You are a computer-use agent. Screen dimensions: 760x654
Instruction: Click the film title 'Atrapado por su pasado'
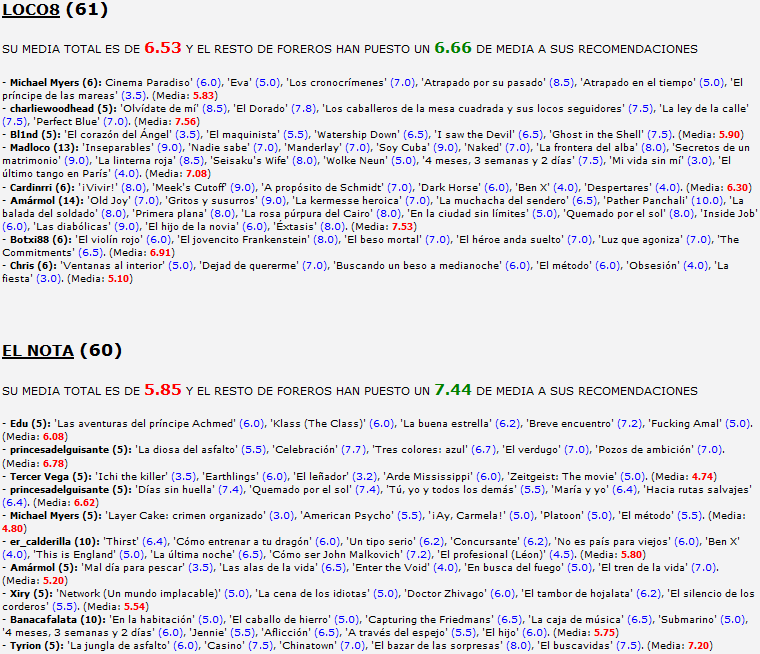pos(484,83)
